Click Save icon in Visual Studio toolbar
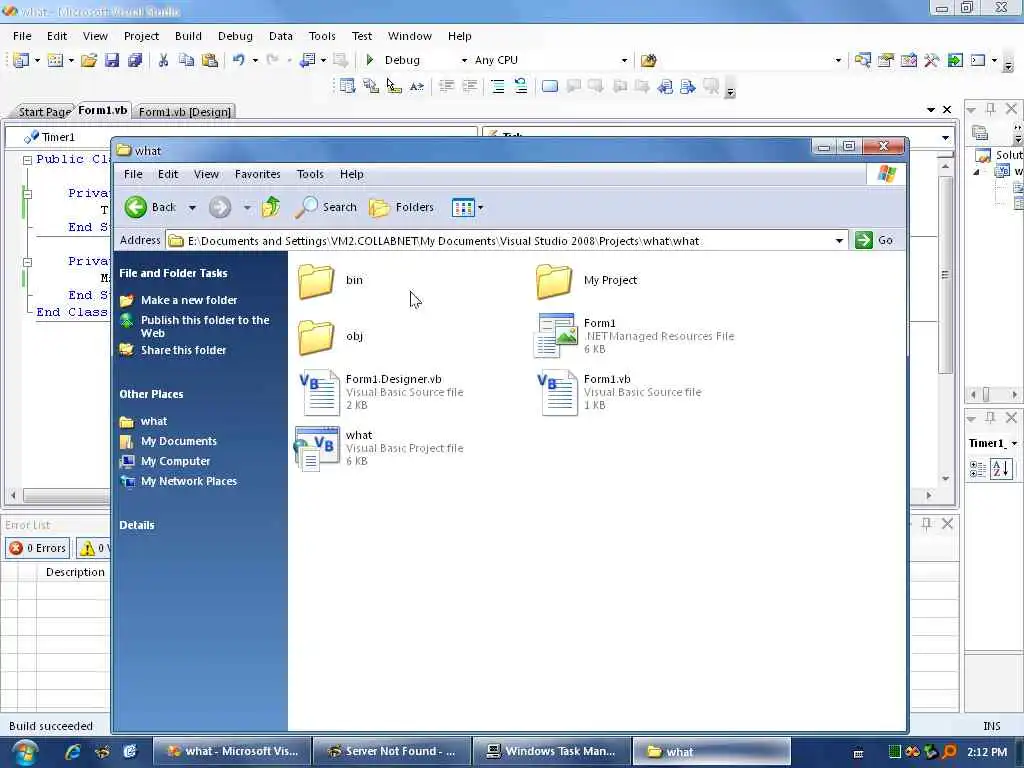This screenshot has width=1024, height=768. (x=112, y=60)
